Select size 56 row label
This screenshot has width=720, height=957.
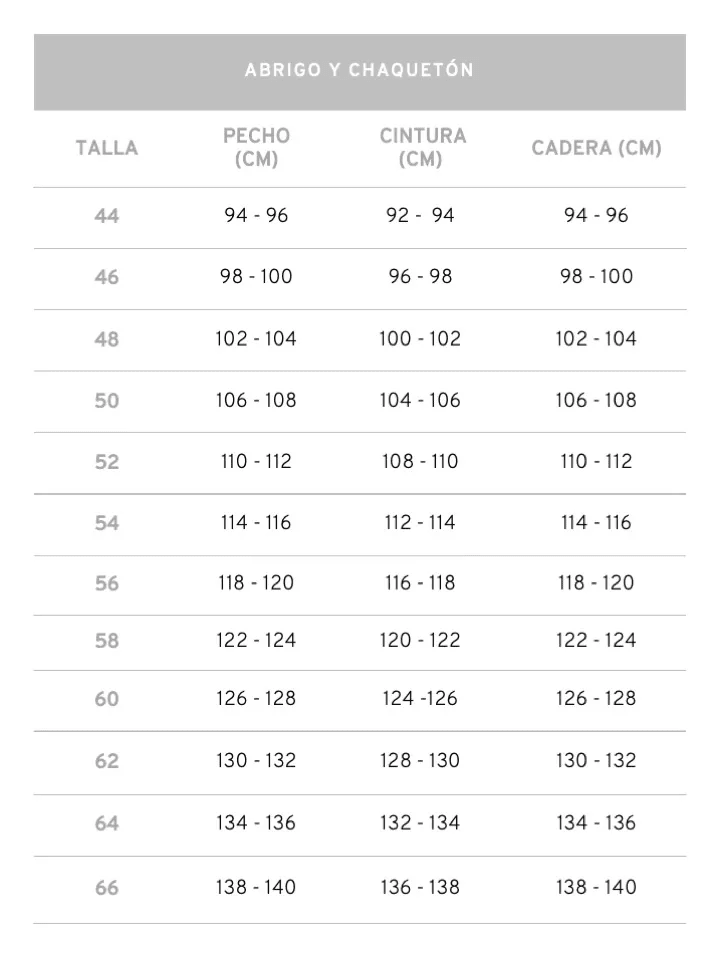[x=106, y=584]
